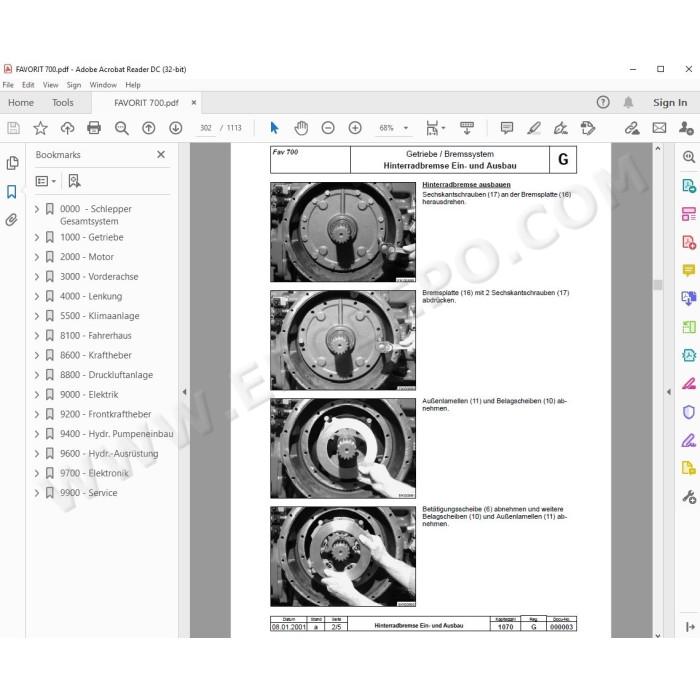Share with others via person icon
The width and height of the screenshot is (700, 700).
(x=686, y=128)
